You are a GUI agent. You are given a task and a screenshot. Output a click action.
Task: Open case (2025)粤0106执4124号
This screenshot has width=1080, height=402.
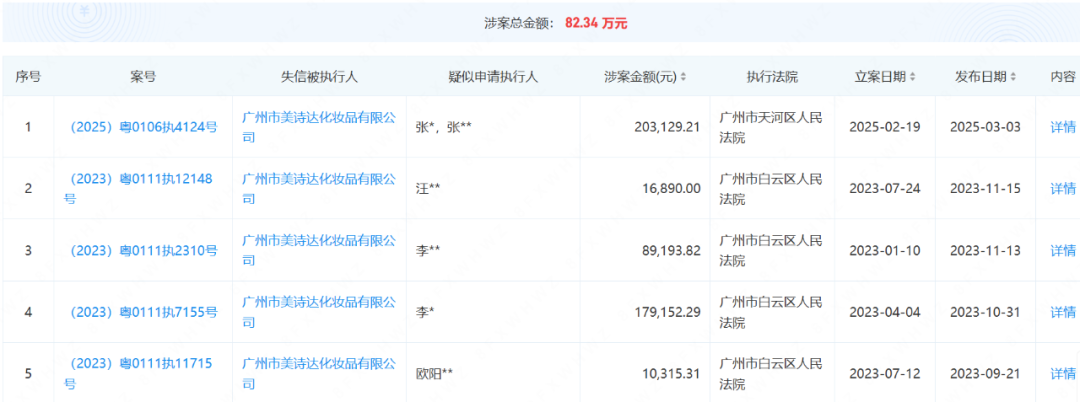tap(142, 127)
